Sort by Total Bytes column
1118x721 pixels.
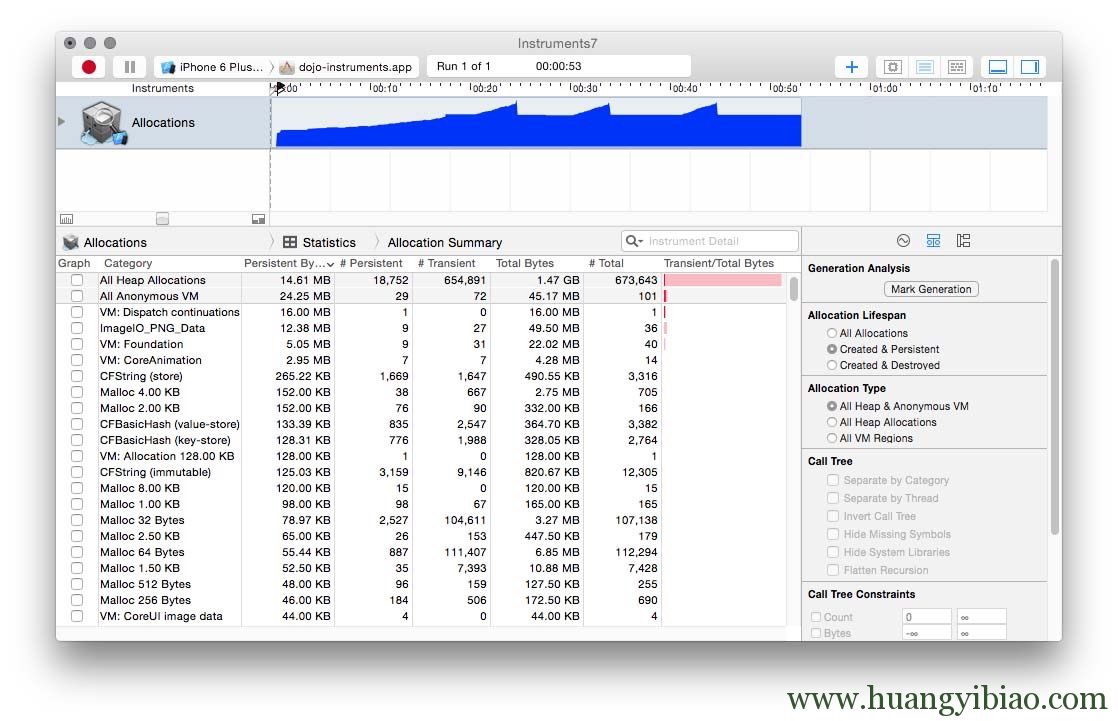tap(537, 263)
